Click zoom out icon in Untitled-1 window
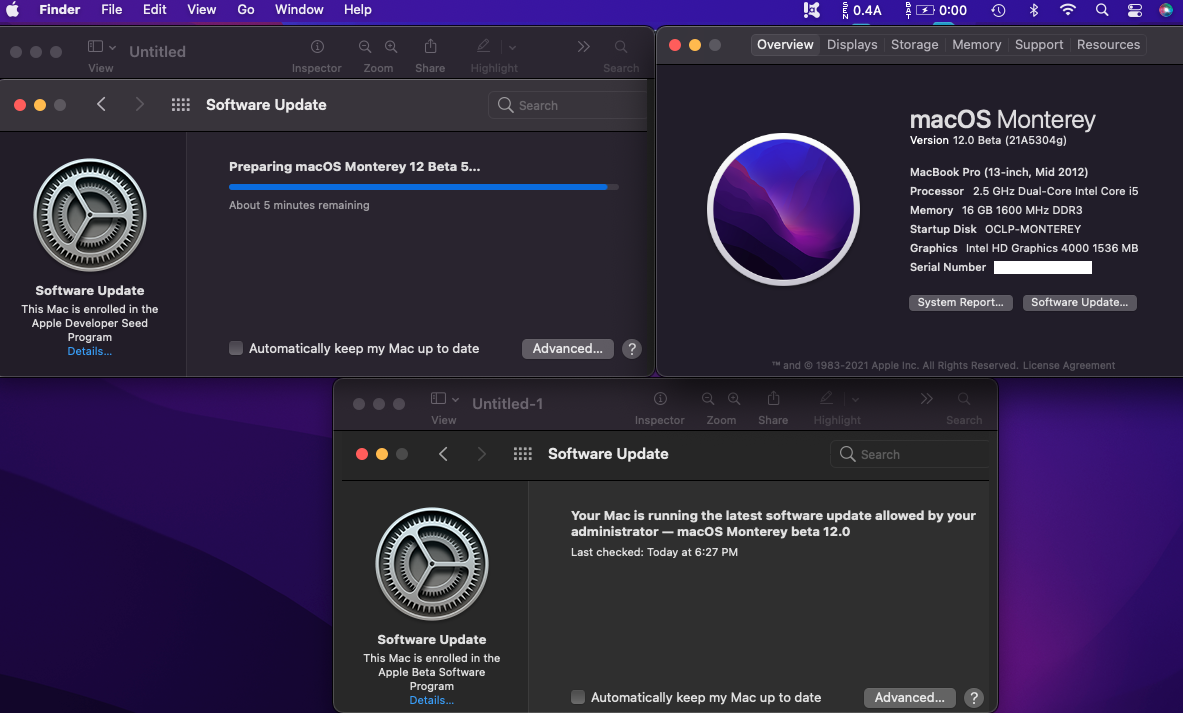The width and height of the screenshot is (1183, 713). [708, 398]
